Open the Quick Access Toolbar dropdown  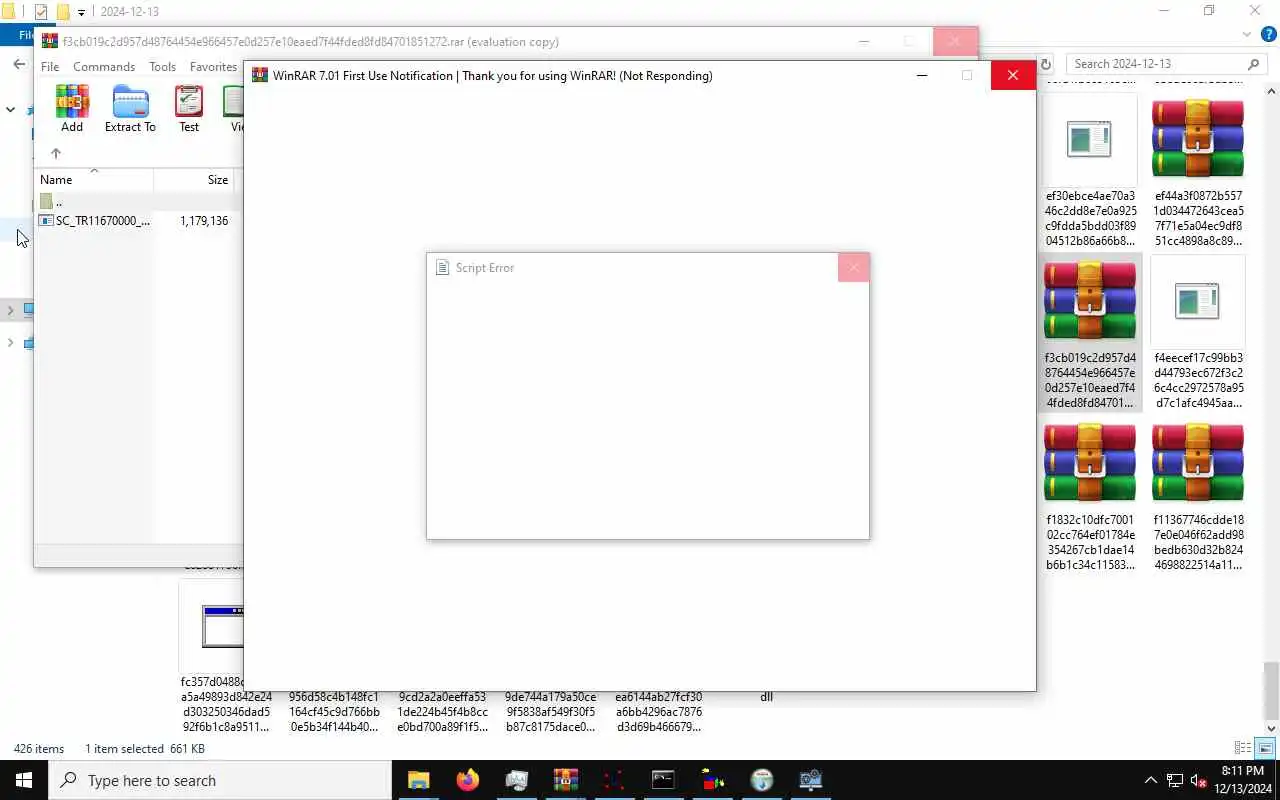pos(81,12)
